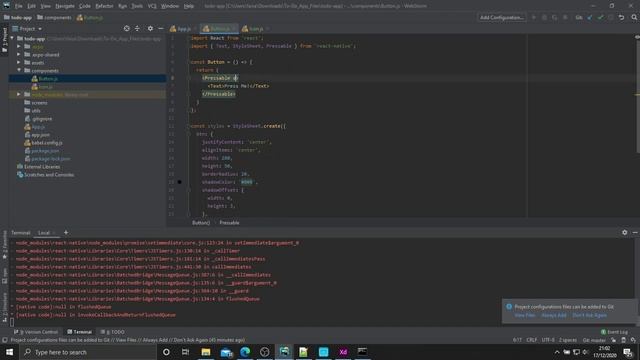Select package-lock.json in project tree
The height and width of the screenshot is (360, 640).
coord(50,159)
